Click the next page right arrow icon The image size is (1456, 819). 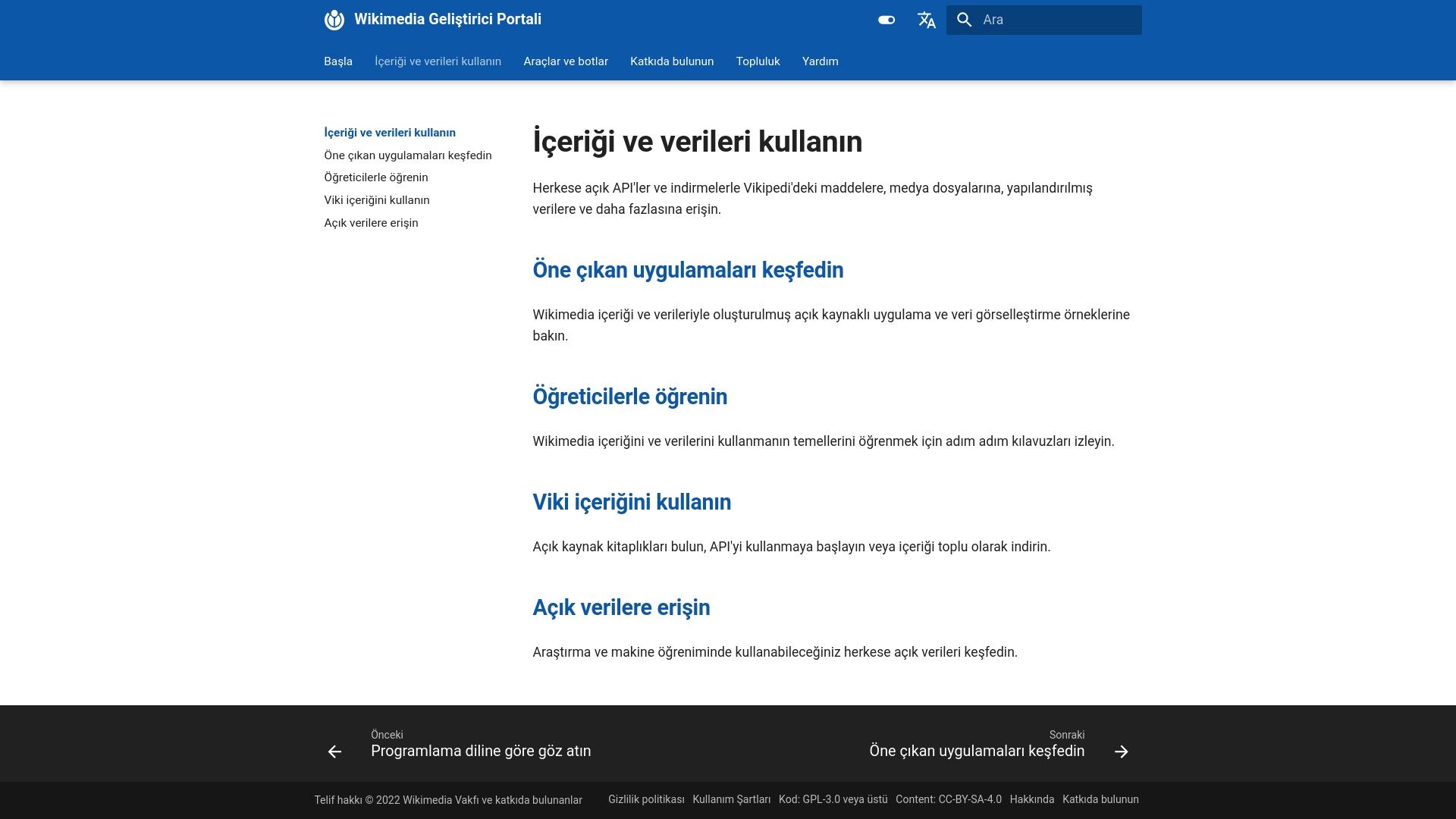(1122, 752)
